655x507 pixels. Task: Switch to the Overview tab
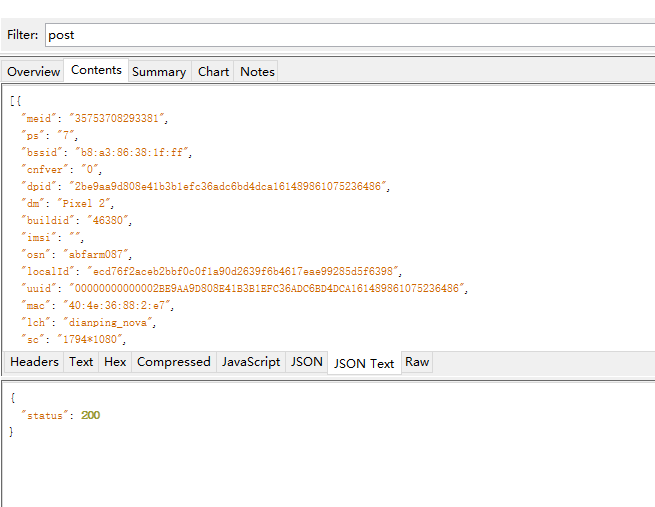33,71
